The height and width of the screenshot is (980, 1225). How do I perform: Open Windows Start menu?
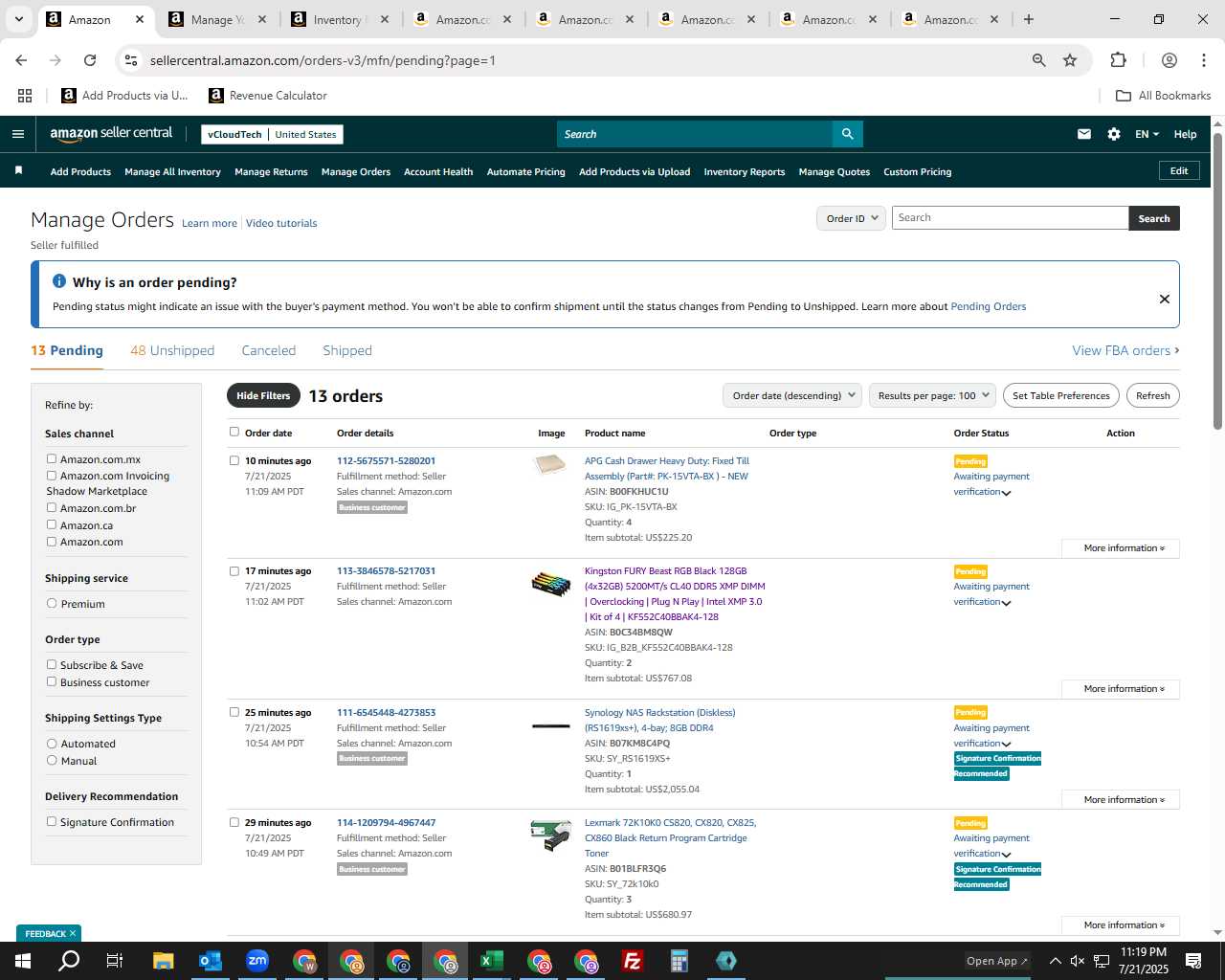(x=22, y=961)
